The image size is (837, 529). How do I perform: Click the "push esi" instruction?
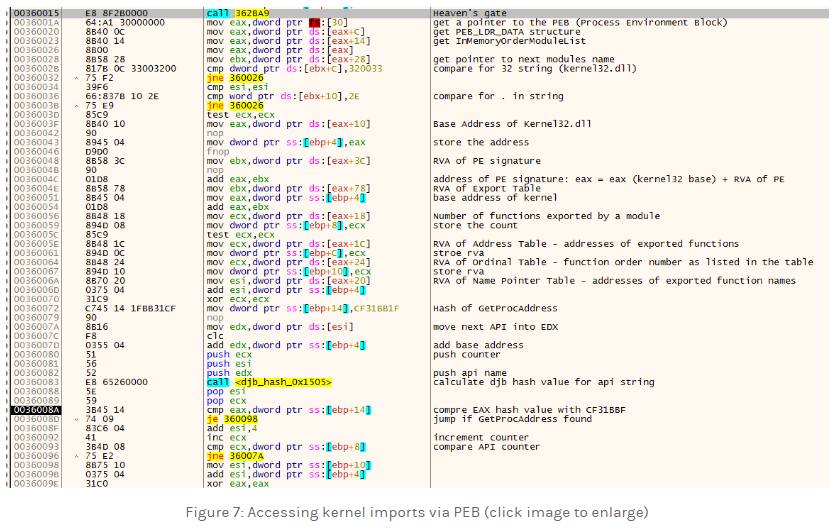pyautogui.click(x=229, y=364)
